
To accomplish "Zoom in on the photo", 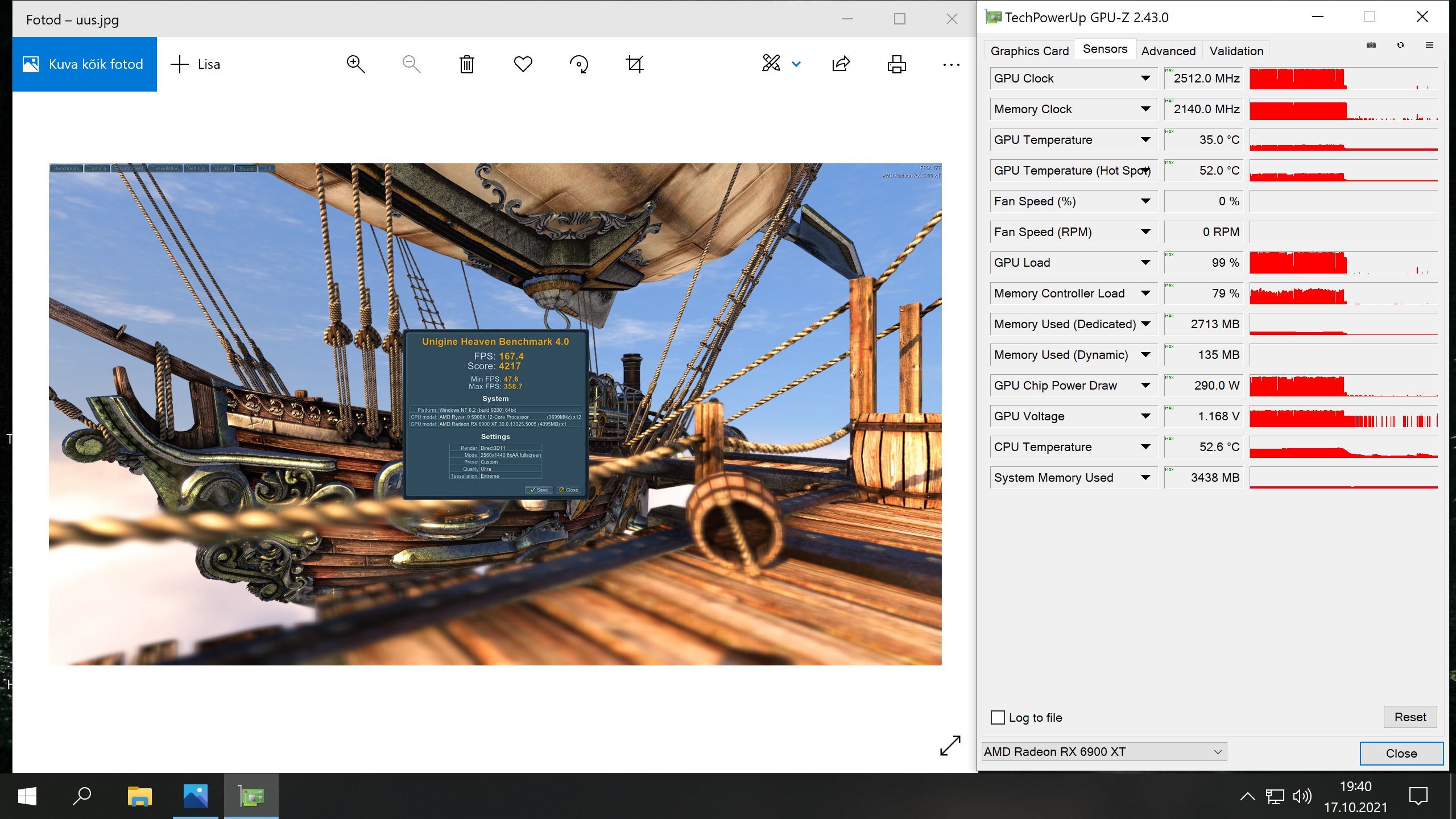I will tap(356, 64).
